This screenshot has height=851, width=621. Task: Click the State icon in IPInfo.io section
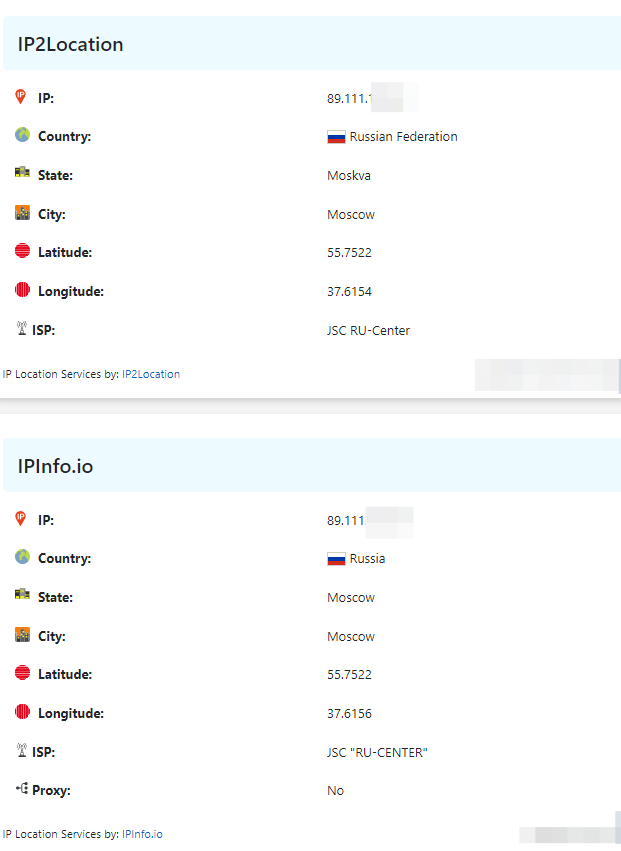click(22, 594)
